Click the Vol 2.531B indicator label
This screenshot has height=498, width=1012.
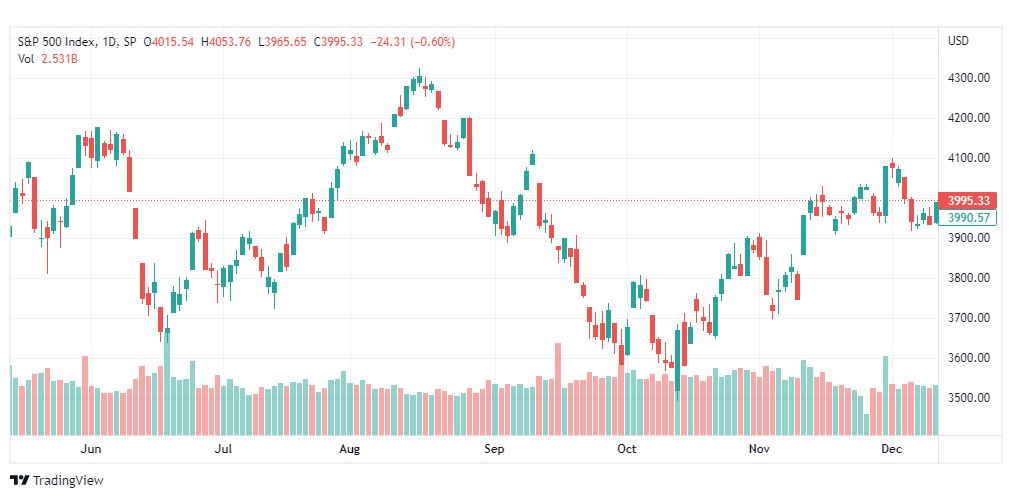pos(47,59)
